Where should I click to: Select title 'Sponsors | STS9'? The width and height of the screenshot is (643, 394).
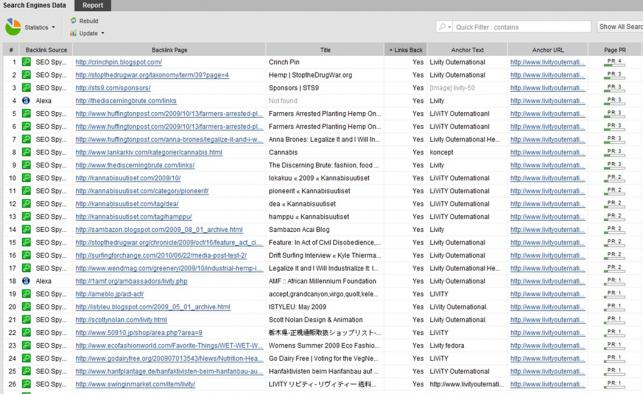coord(294,88)
